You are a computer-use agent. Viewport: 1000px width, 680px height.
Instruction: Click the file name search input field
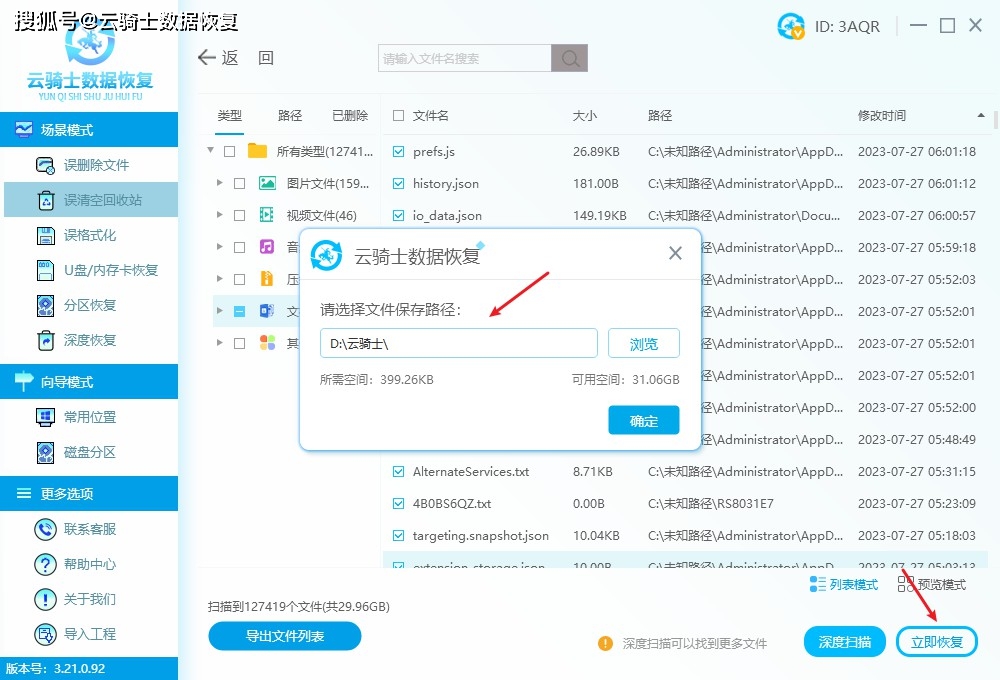click(x=460, y=58)
